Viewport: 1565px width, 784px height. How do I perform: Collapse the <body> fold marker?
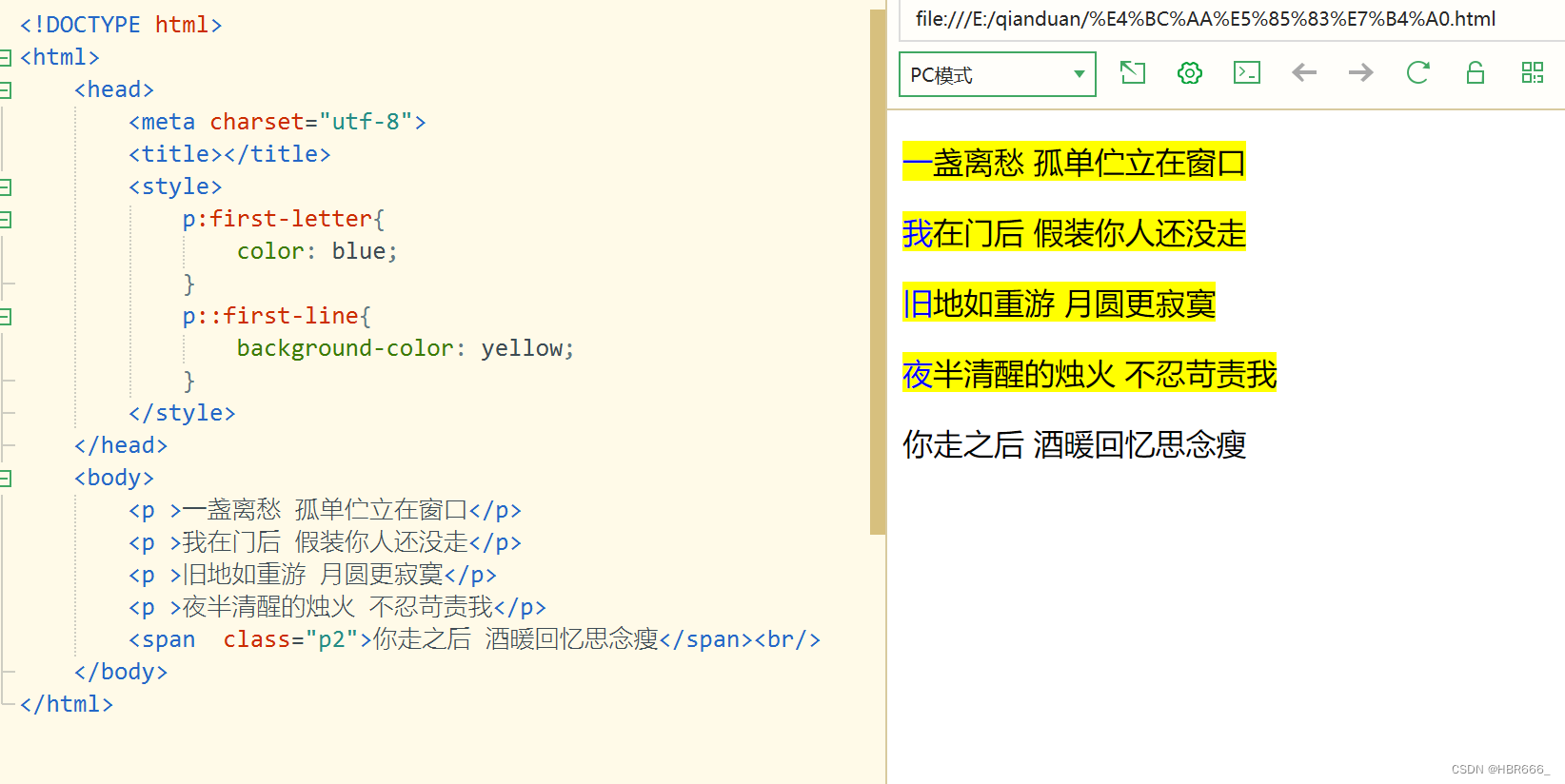[5, 479]
